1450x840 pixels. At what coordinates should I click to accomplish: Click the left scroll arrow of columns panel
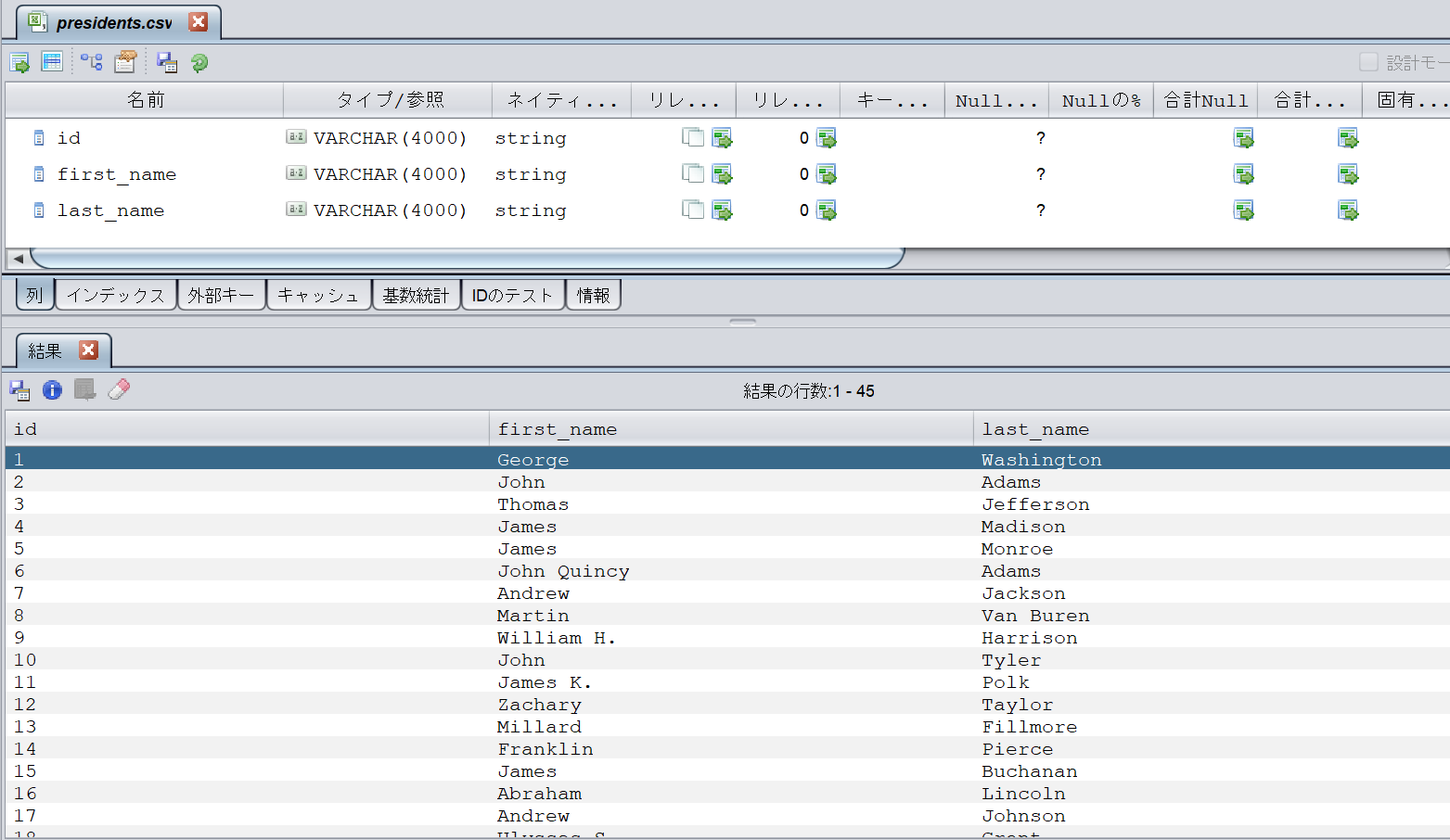tap(18, 259)
